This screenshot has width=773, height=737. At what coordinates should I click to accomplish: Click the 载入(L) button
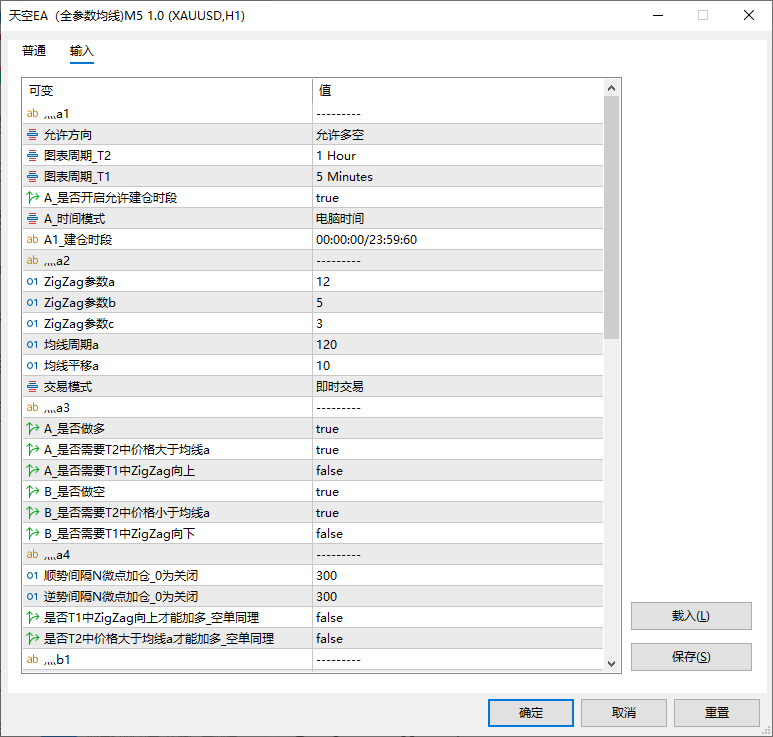pyautogui.click(x=691, y=616)
